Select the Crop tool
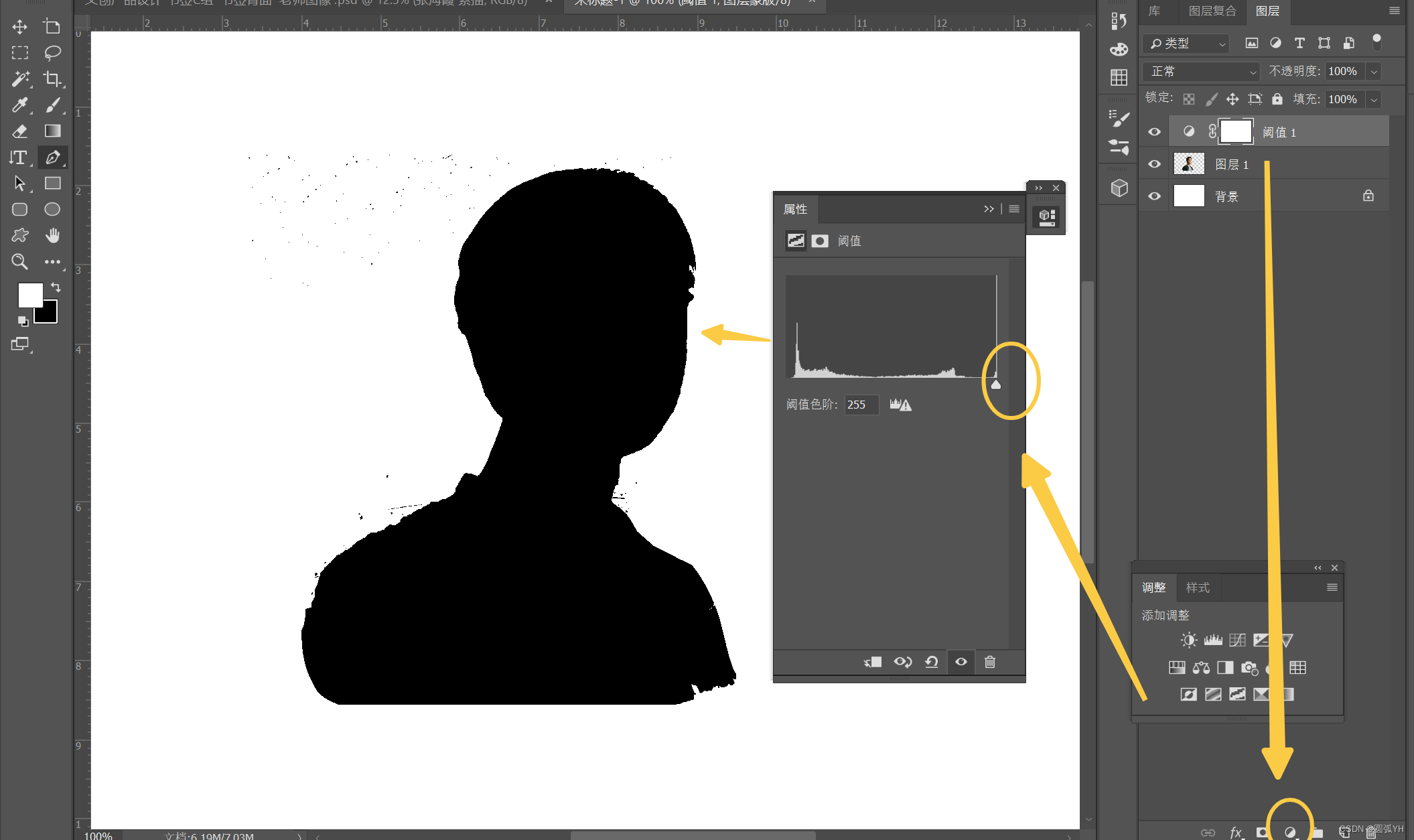Viewport: 1414px width, 840px height. pyautogui.click(x=52, y=79)
